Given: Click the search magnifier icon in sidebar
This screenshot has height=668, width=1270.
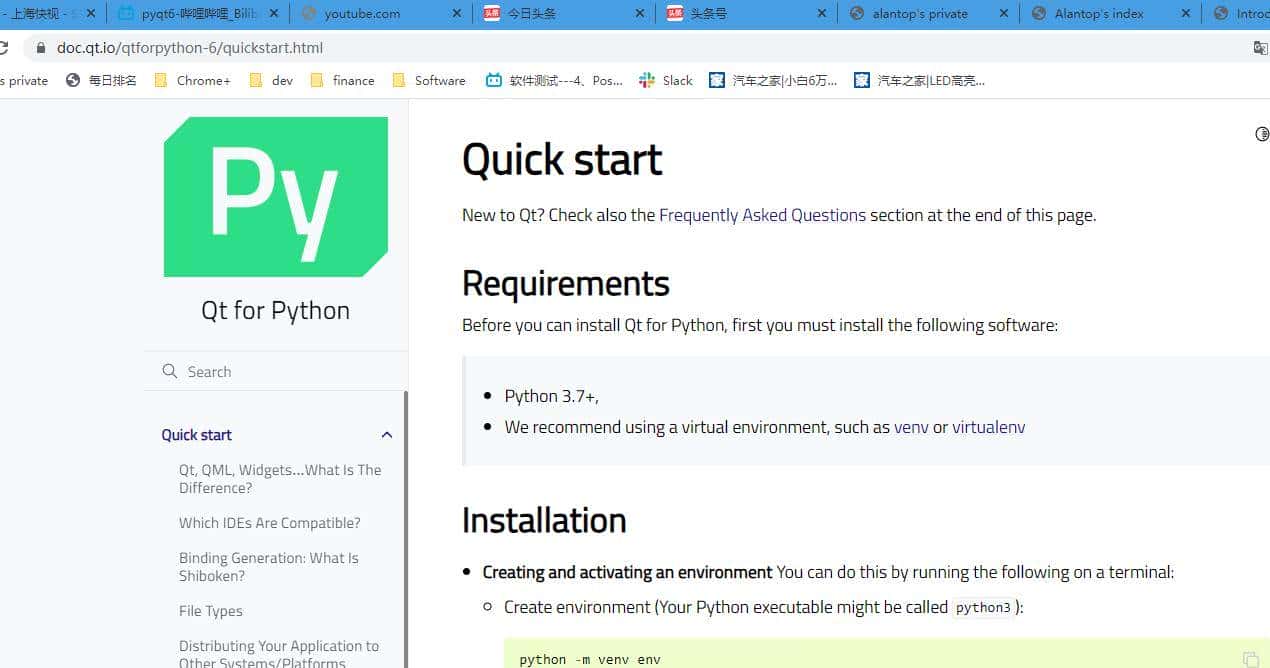Looking at the screenshot, I should pos(171,371).
